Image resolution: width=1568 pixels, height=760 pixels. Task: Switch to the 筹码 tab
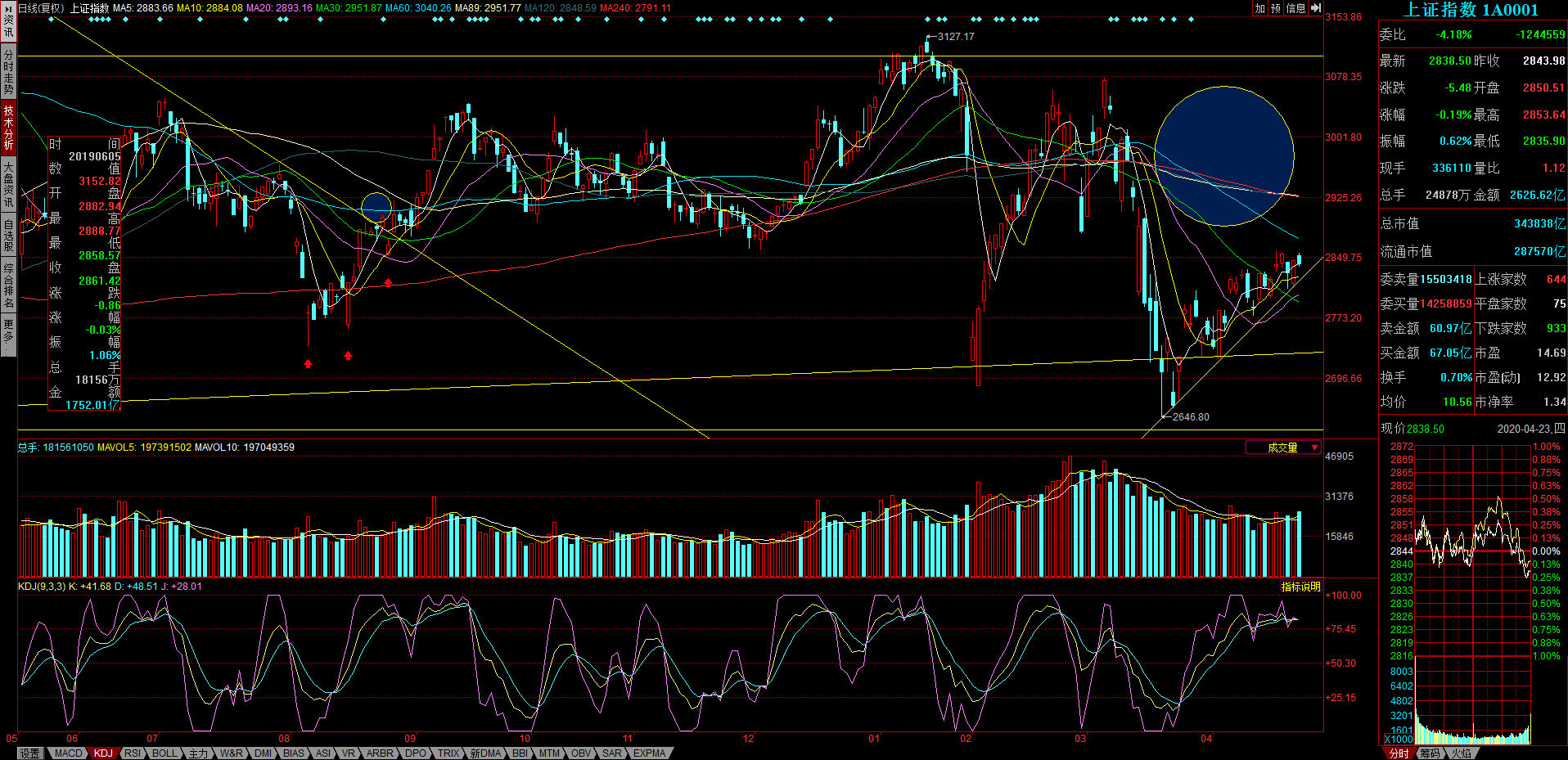[x=1430, y=753]
